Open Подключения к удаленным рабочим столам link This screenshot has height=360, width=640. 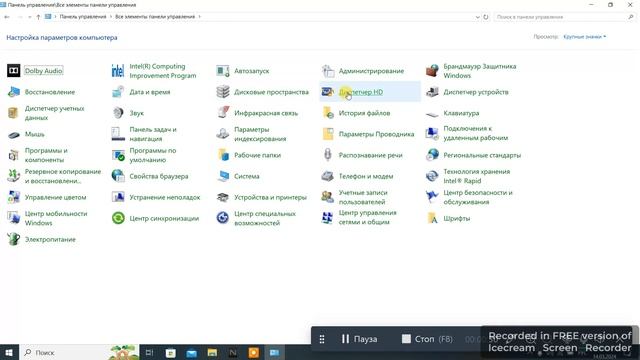(476, 133)
